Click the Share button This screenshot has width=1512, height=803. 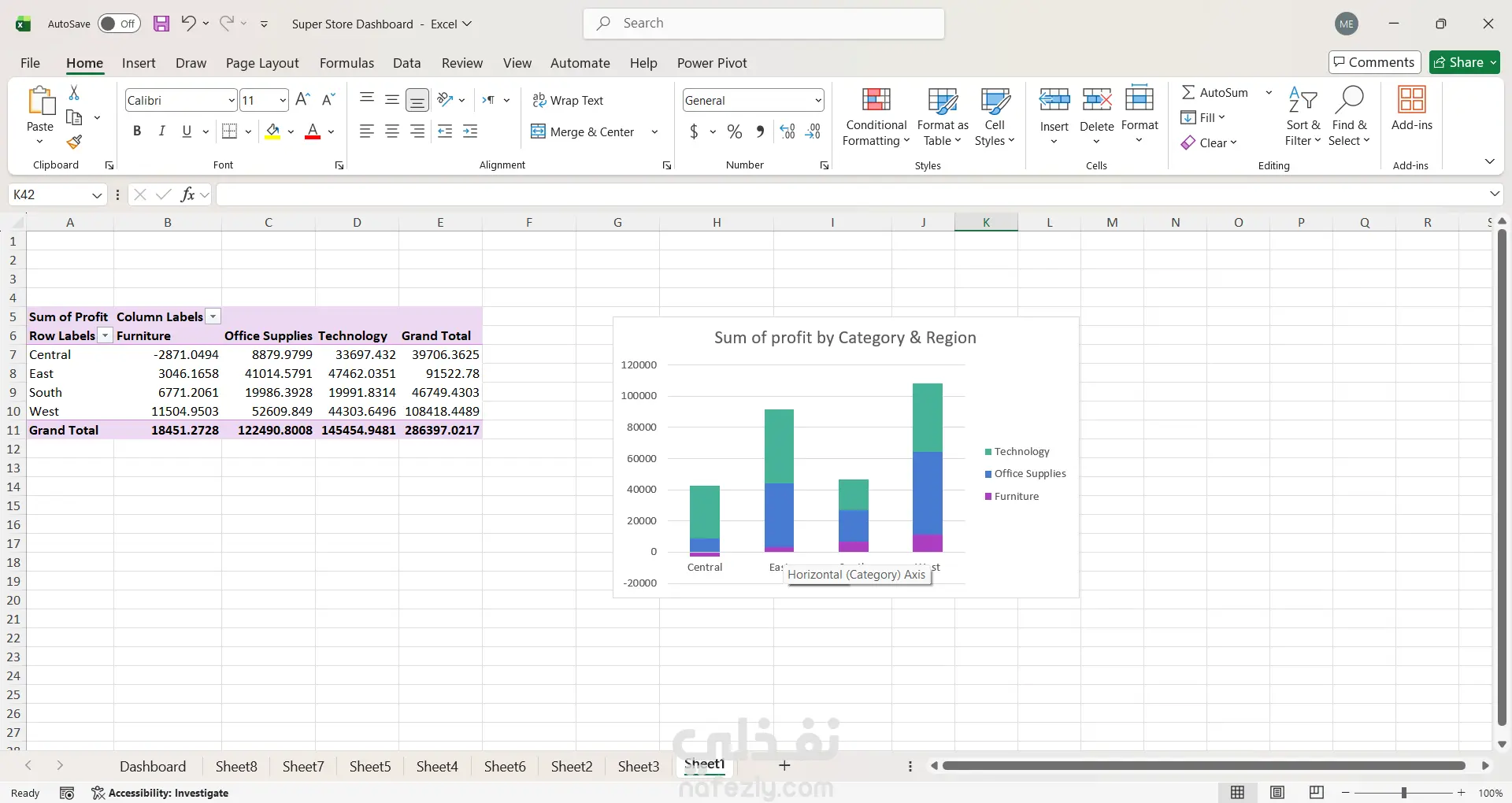[1465, 62]
